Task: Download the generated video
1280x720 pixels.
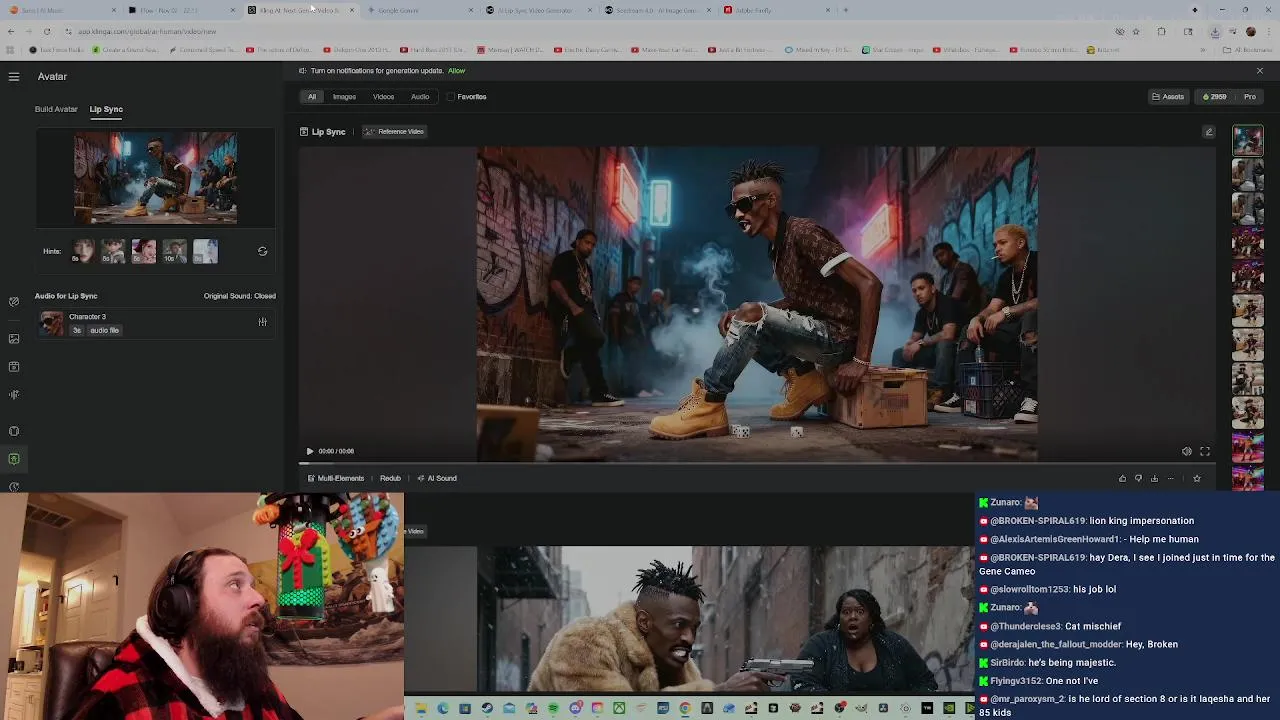Action: pyautogui.click(x=1154, y=479)
